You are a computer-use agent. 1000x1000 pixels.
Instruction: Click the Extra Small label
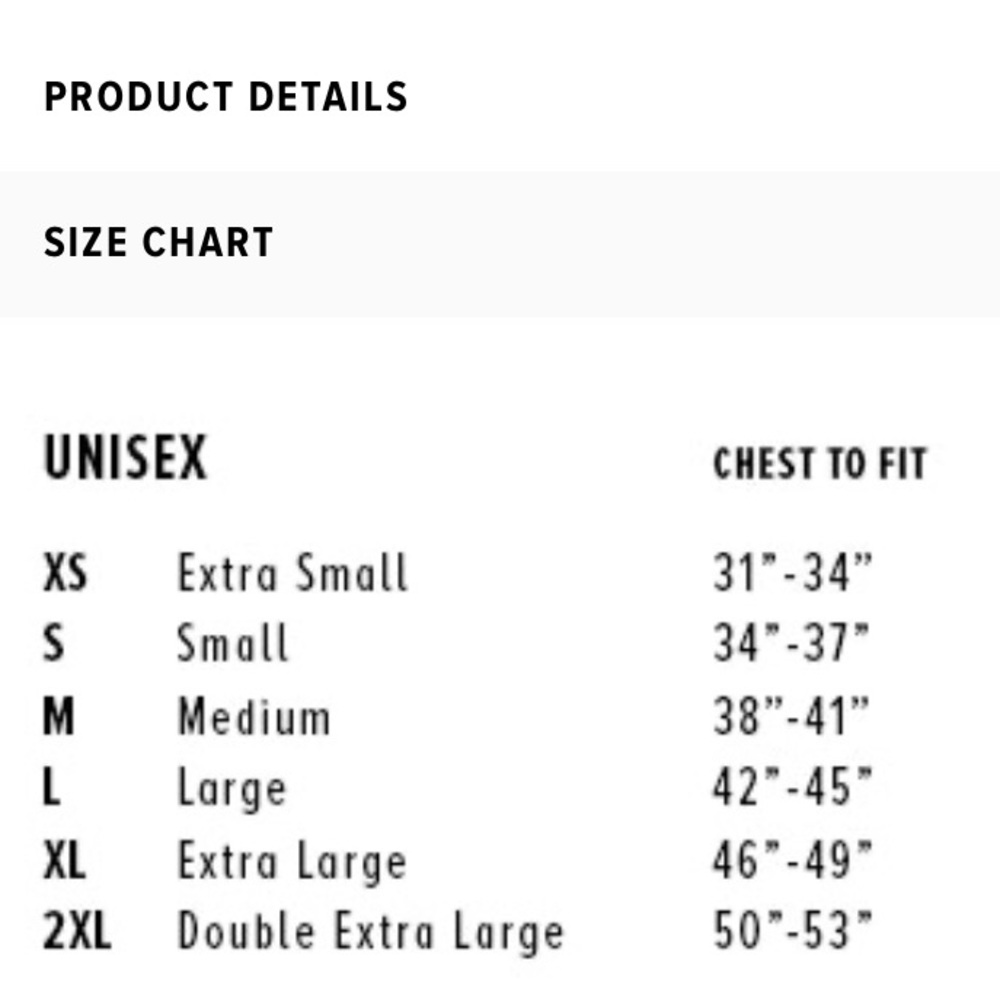[x=292, y=574]
